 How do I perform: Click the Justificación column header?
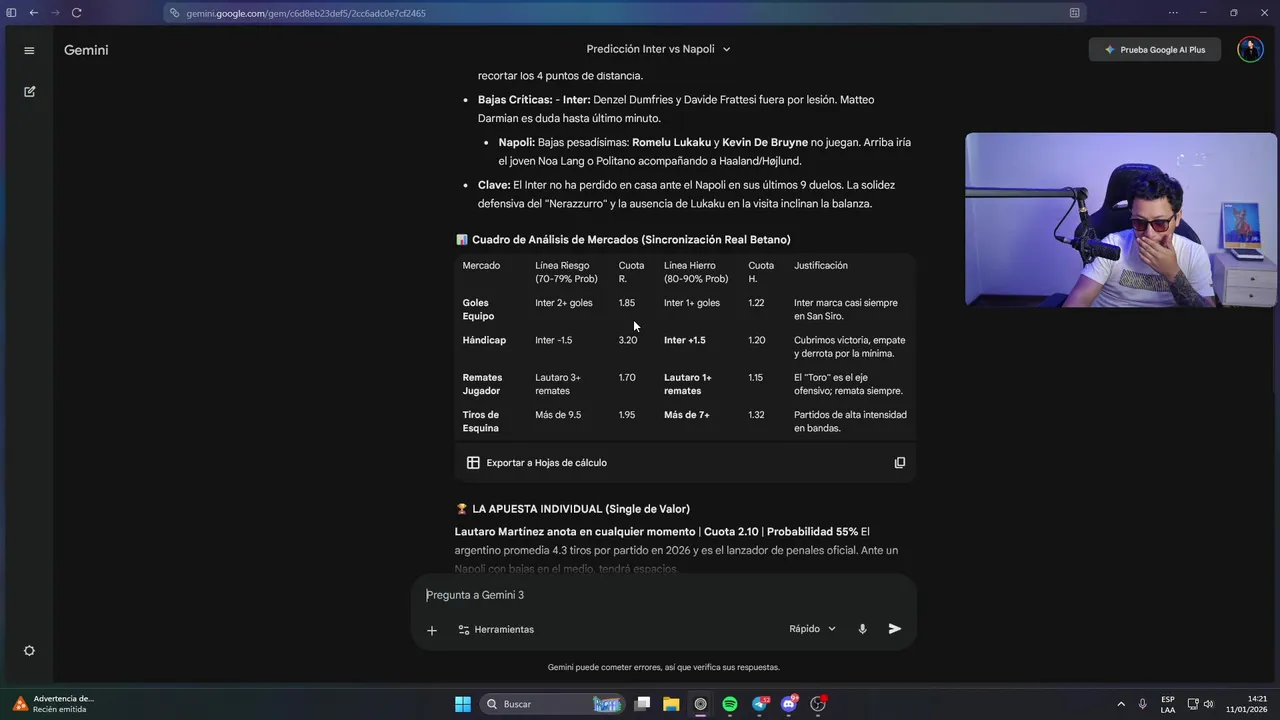click(820, 266)
